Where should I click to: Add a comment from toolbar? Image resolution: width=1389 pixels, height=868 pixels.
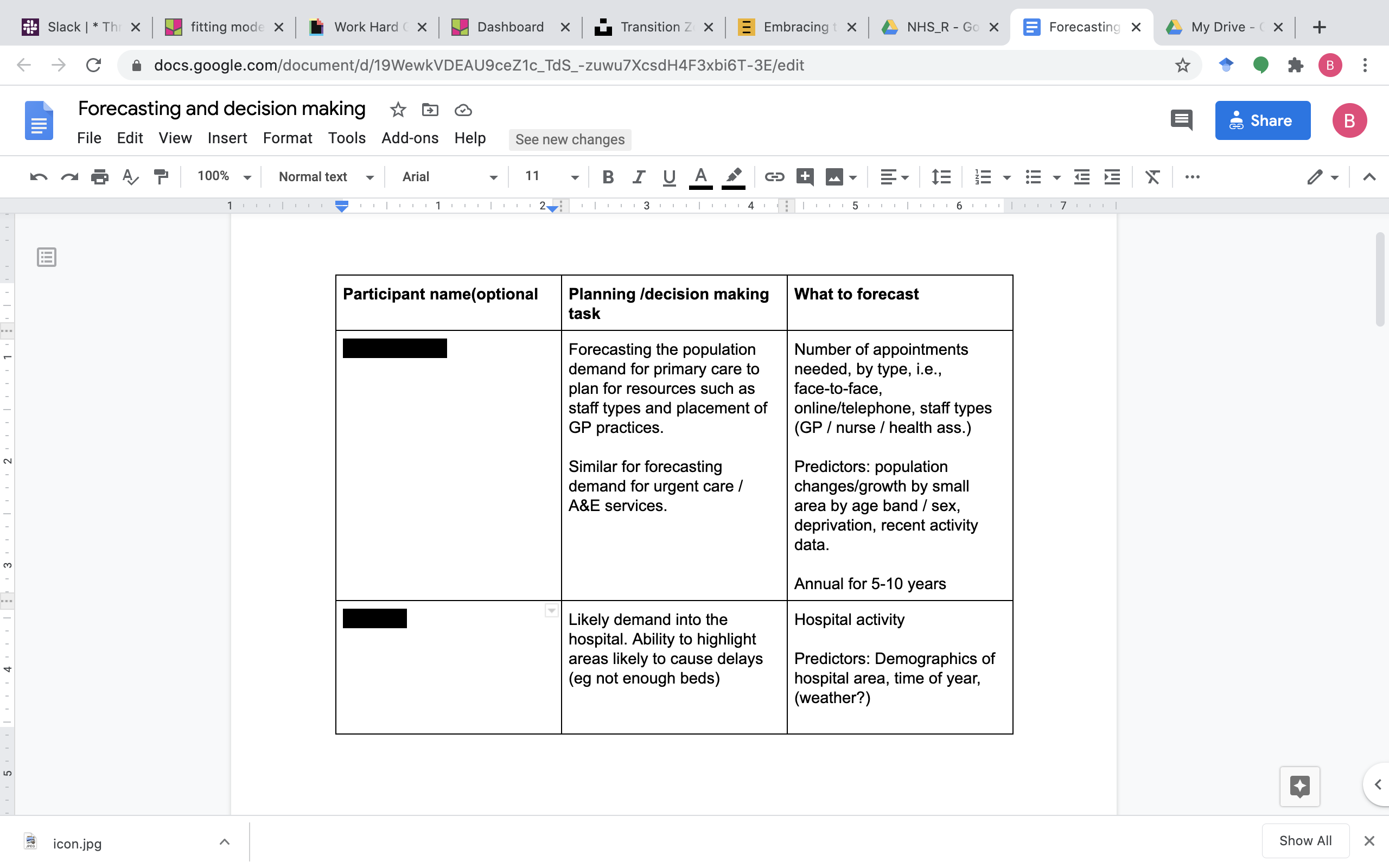click(x=805, y=177)
